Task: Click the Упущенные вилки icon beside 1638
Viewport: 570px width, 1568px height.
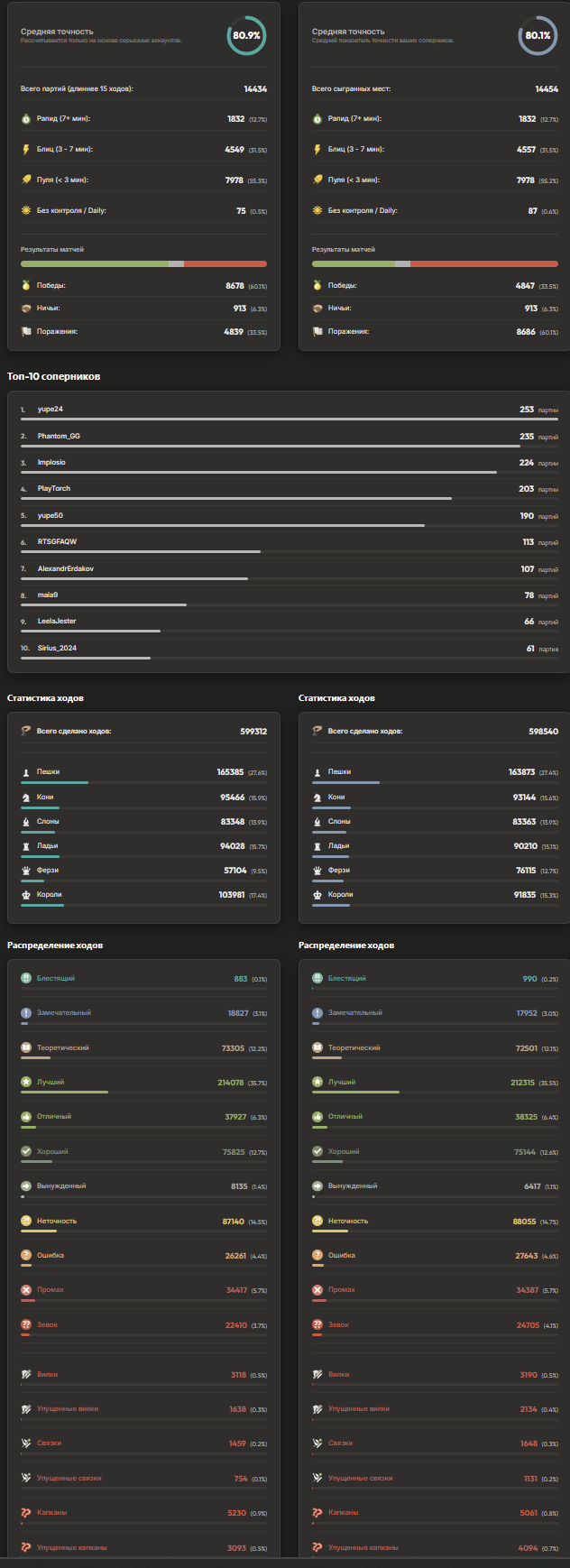Action: [x=26, y=1409]
